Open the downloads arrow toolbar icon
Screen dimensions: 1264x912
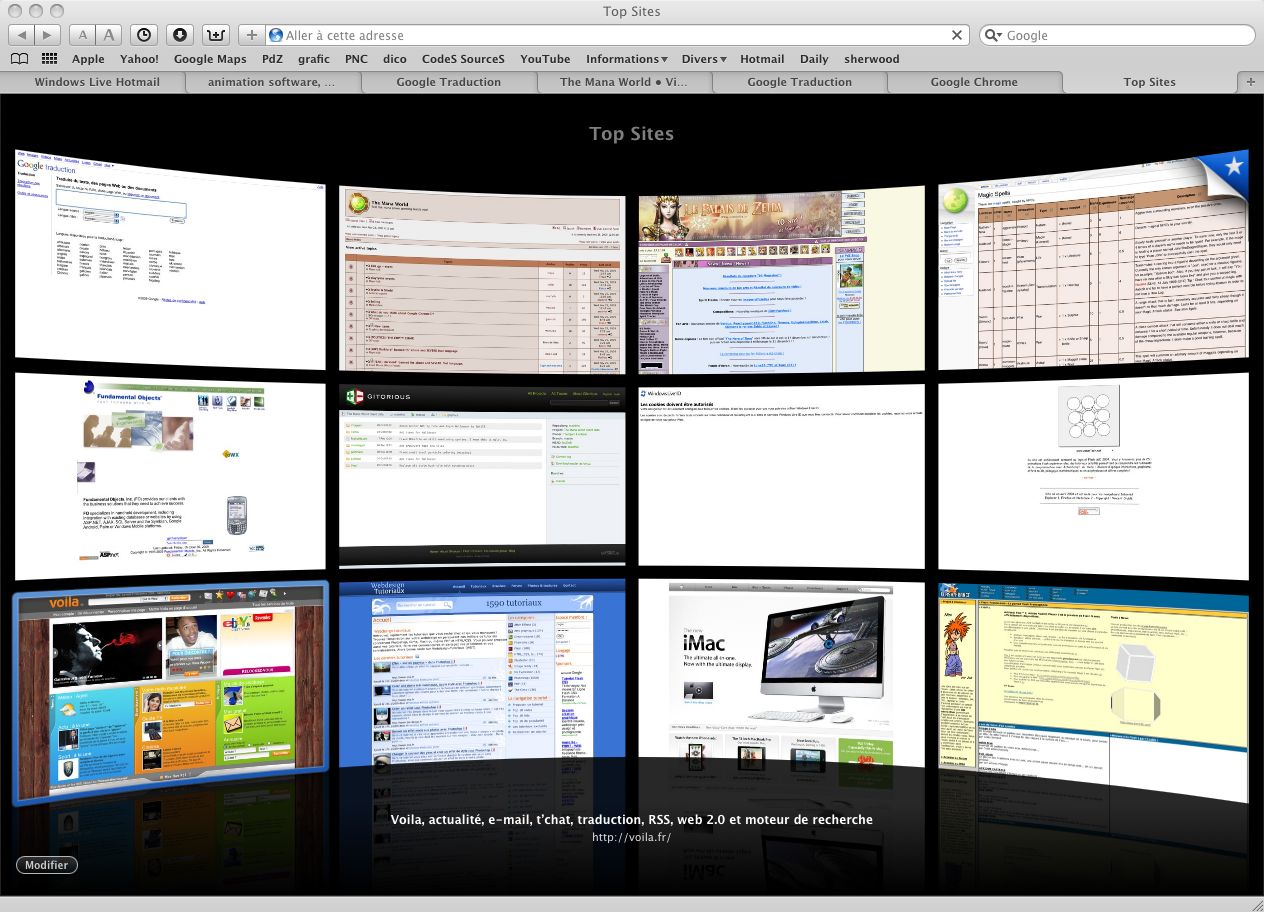(x=180, y=35)
